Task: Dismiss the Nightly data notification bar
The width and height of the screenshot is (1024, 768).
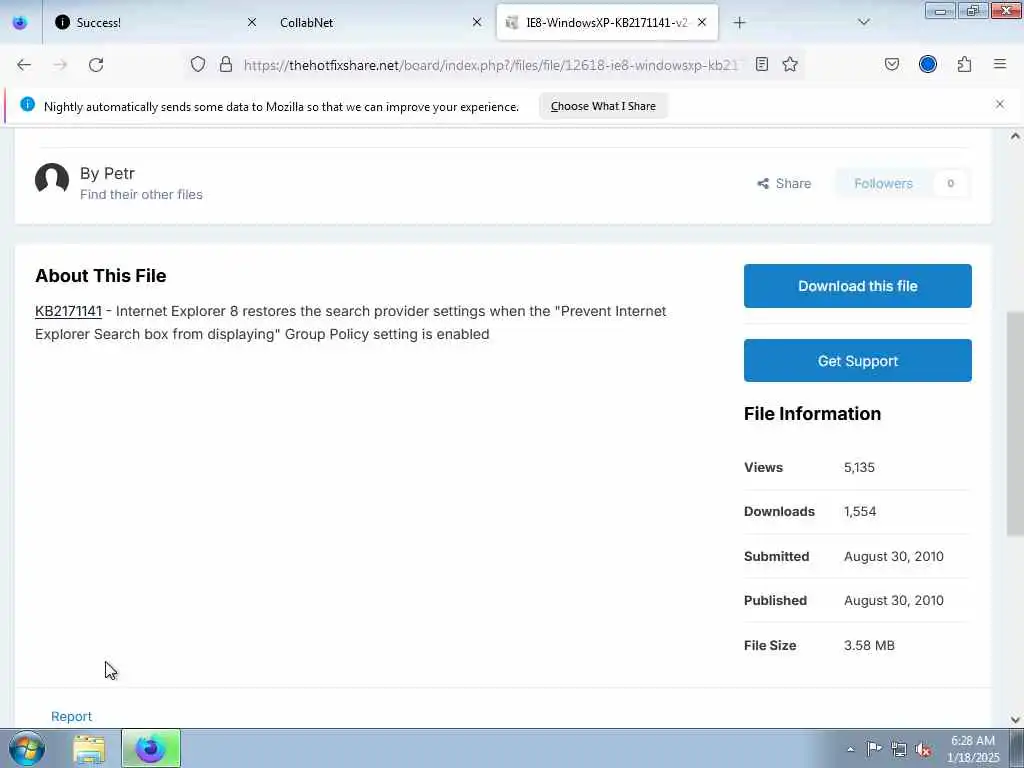Action: pyautogui.click(x=999, y=104)
